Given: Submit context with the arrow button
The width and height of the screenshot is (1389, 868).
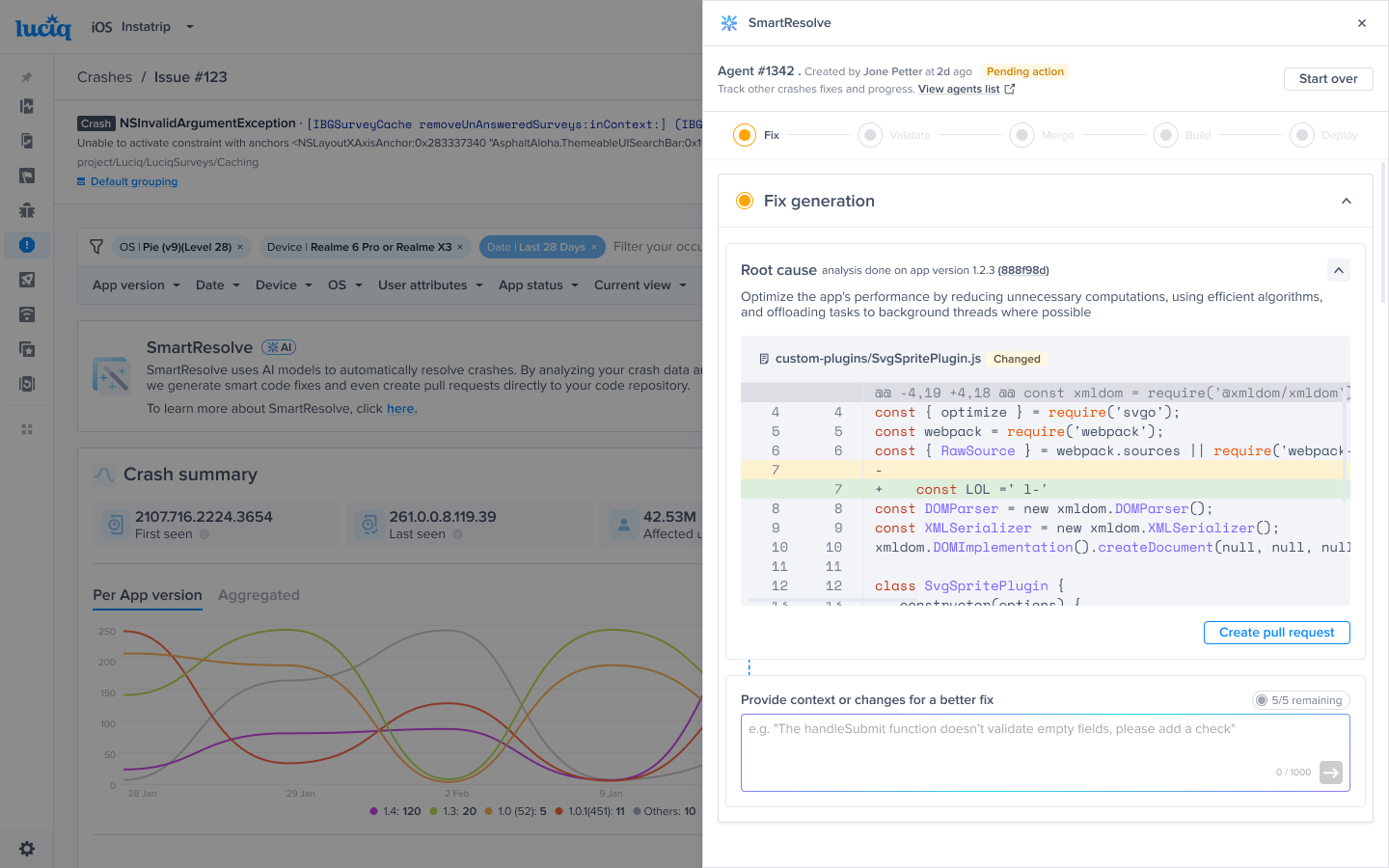Looking at the screenshot, I should (x=1331, y=773).
